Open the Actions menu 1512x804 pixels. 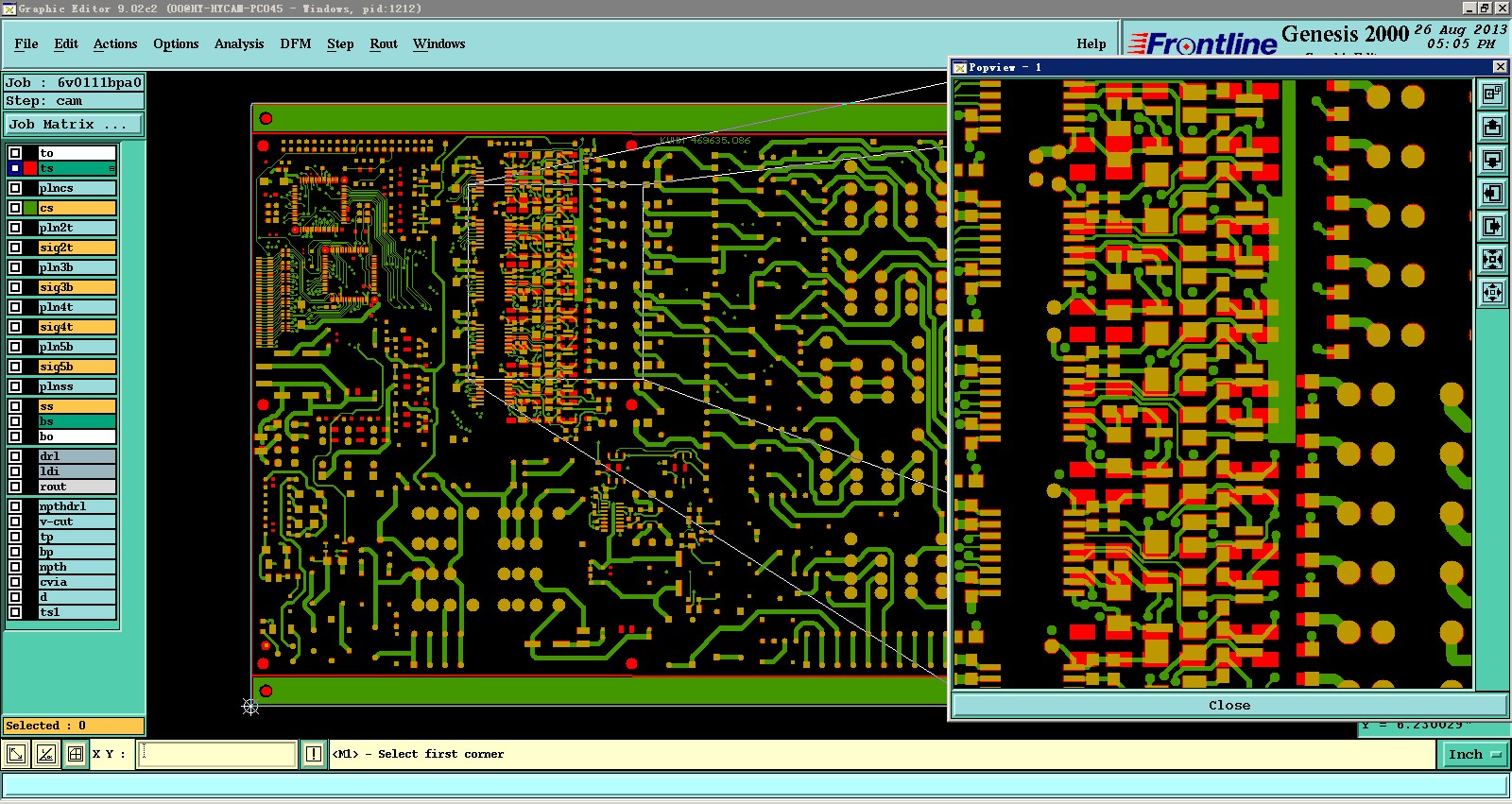pyautogui.click(x=115, y=43)
